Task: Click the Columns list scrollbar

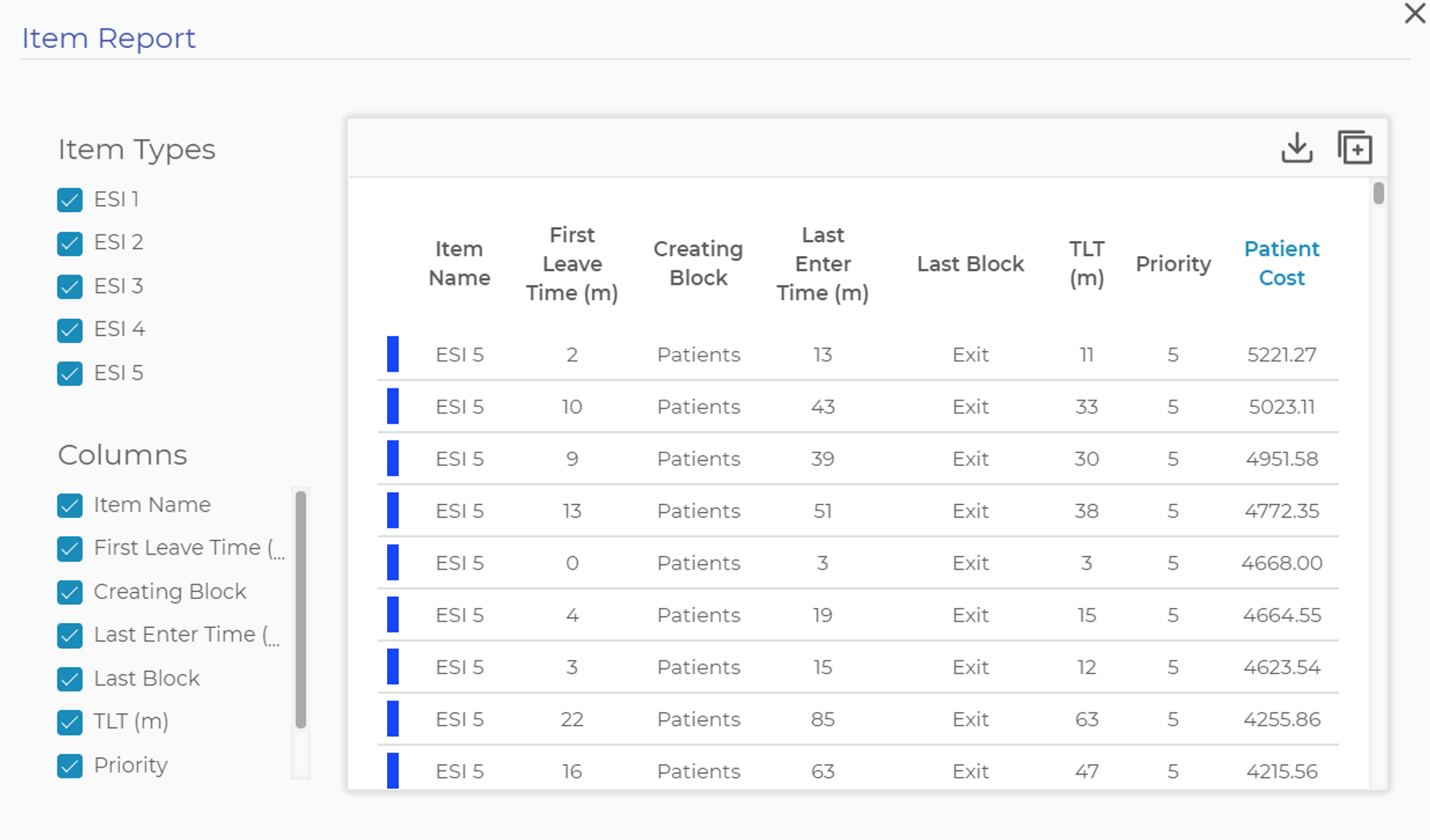Action: pyautogui.click(x=301, y=610)
